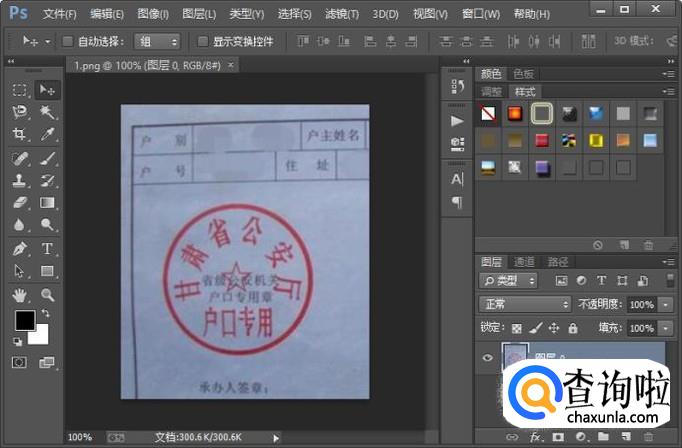This screenshot has width=682, height=448.
Task: Switch to the 通道 tab
Action: coord(524,262)
